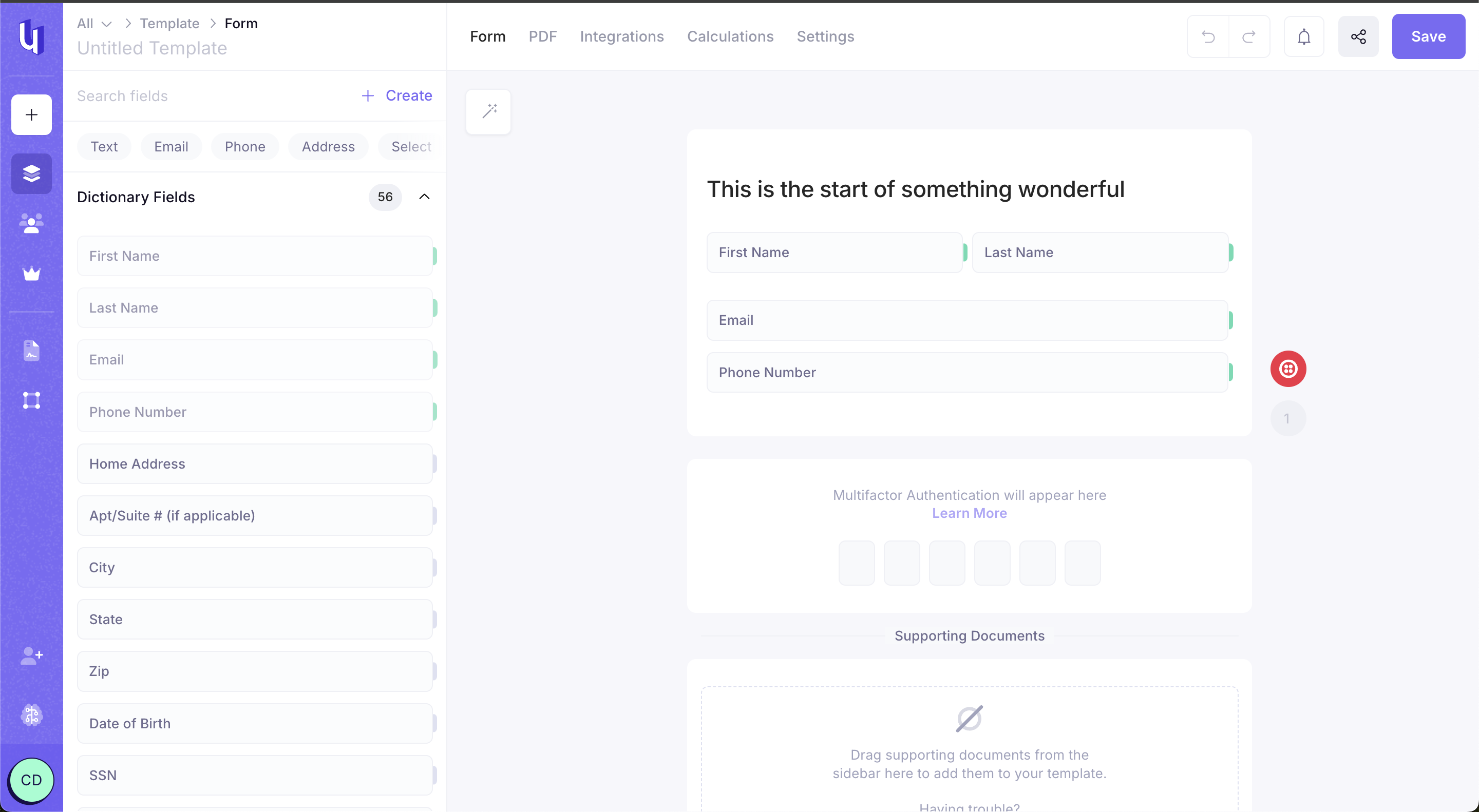Click the magic wand icon on canvas
The image size is (1479, 812).
488,111
